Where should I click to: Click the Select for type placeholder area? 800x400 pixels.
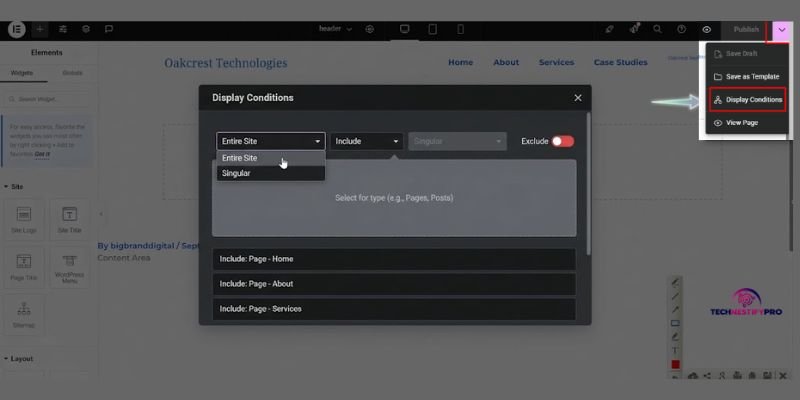point(394,198)
